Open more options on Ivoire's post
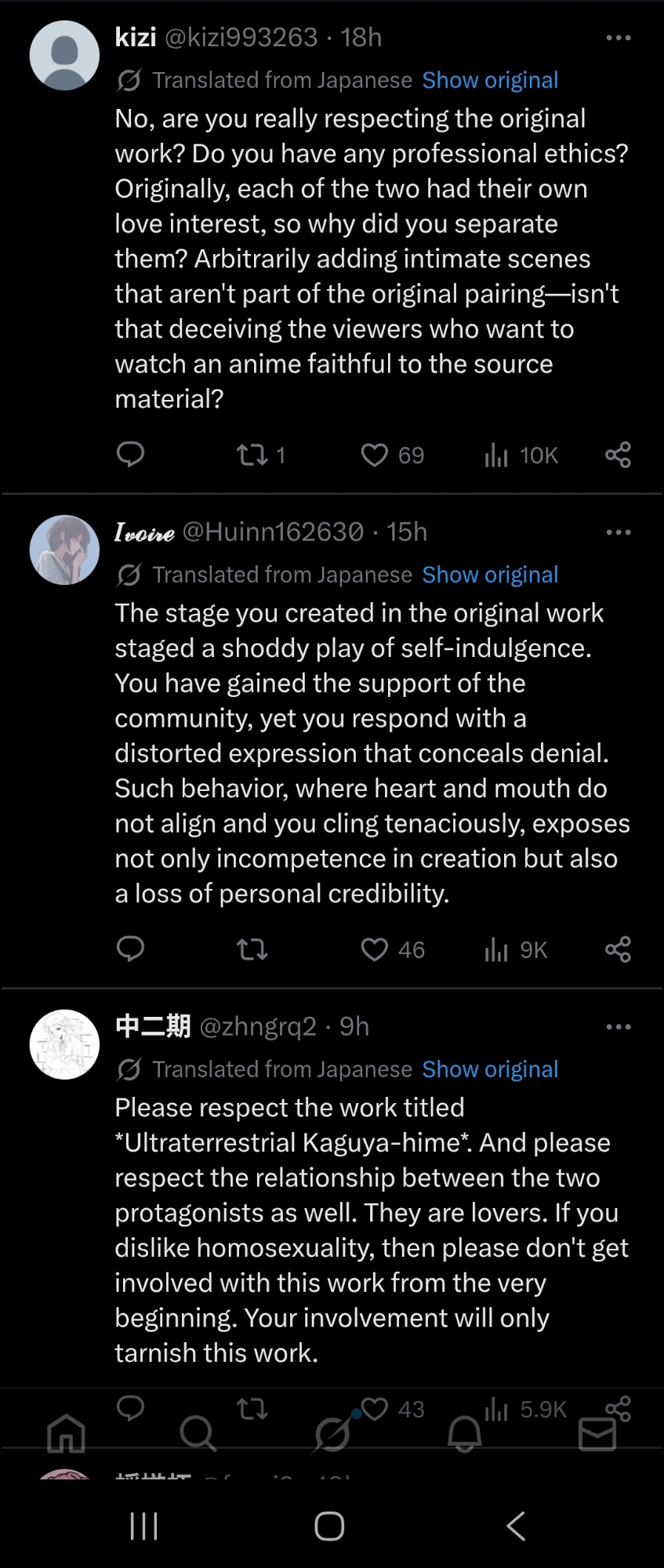 click(x=618, y=532)
